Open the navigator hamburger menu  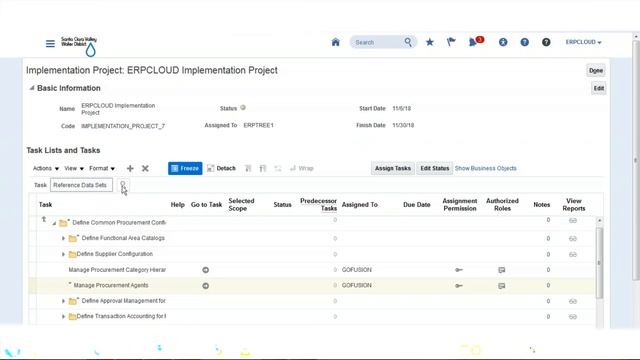coord(50,43)
